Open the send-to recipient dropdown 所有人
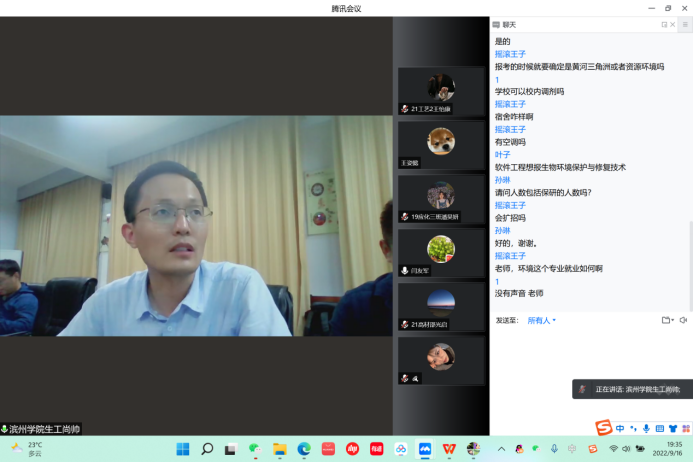 click(x=541, y=320)
